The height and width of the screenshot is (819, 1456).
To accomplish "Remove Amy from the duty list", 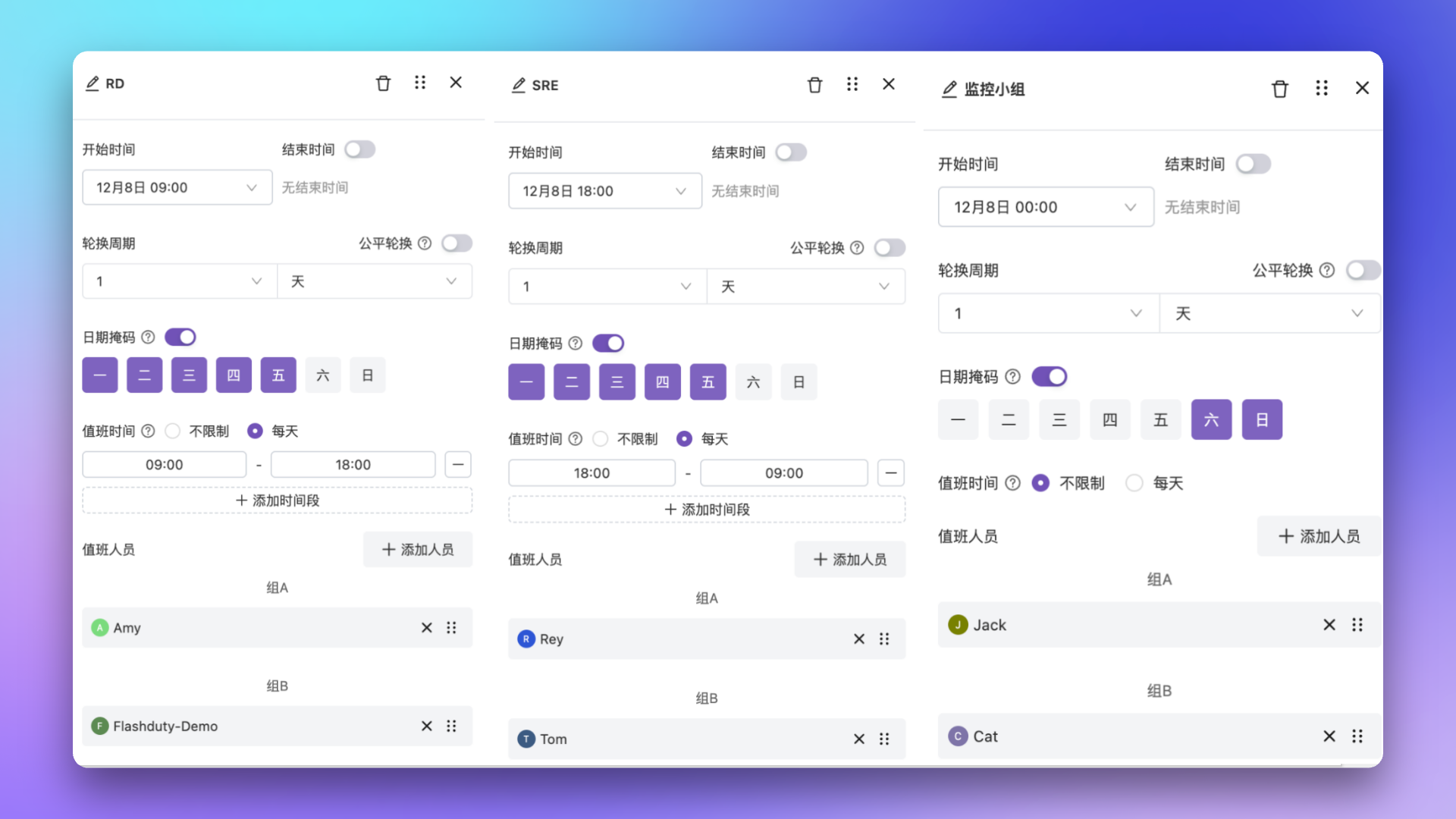I will [427, 628].
